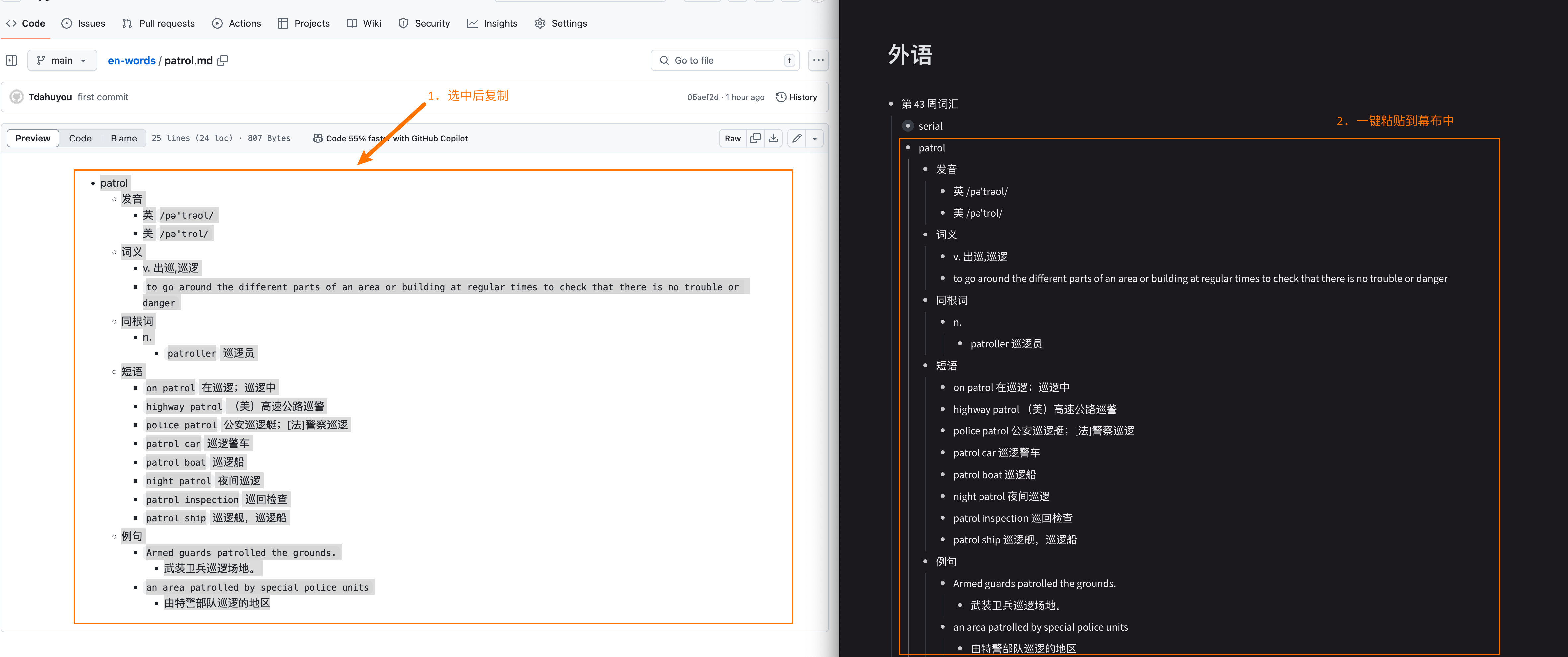Select the 第 43 周词汇 node in 幕布
Screen dimensions: 1568x657
pyautogui.click(x=929, y=104)
